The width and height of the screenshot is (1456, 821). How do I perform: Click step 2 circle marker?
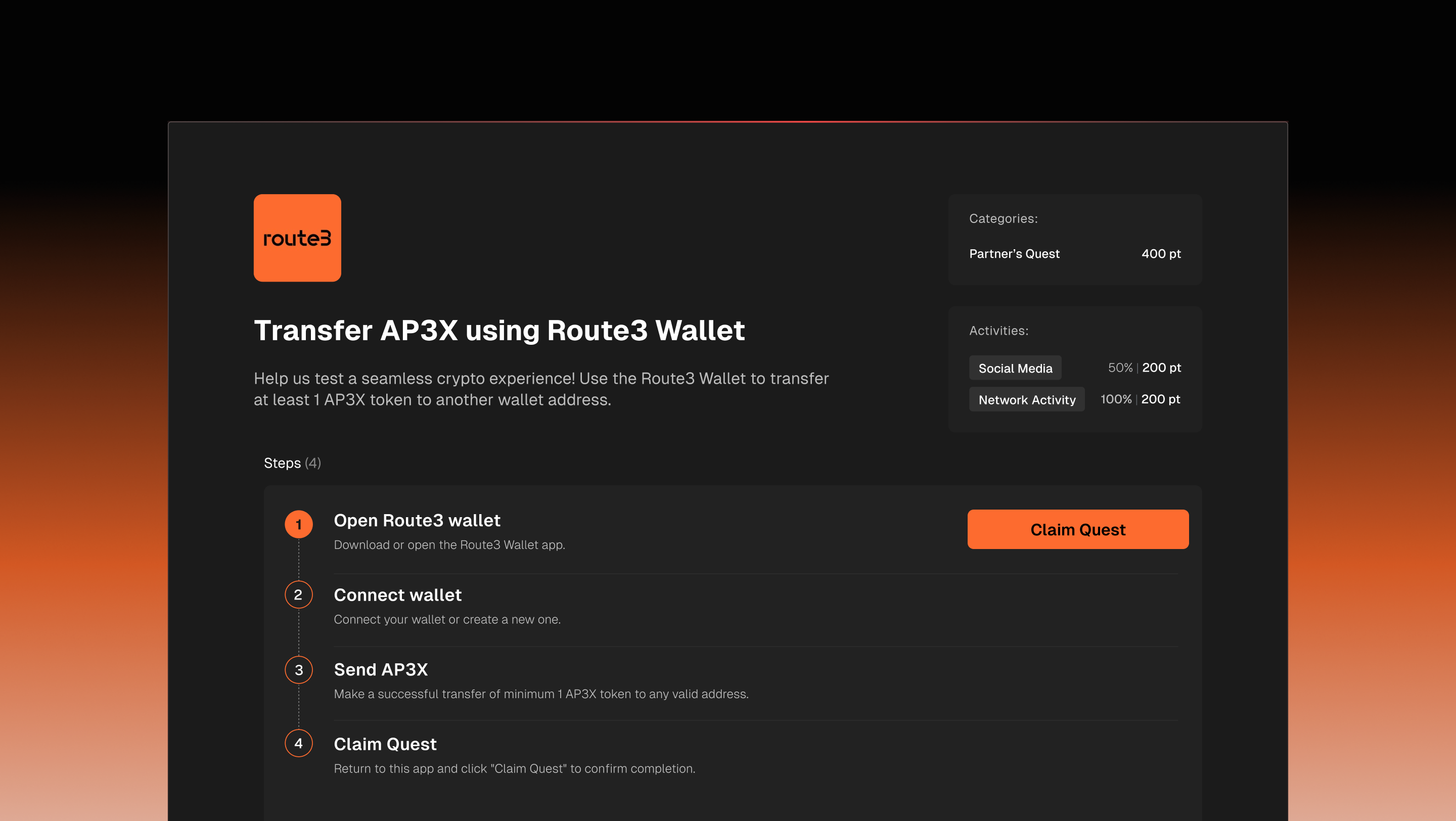coord(299,595)
